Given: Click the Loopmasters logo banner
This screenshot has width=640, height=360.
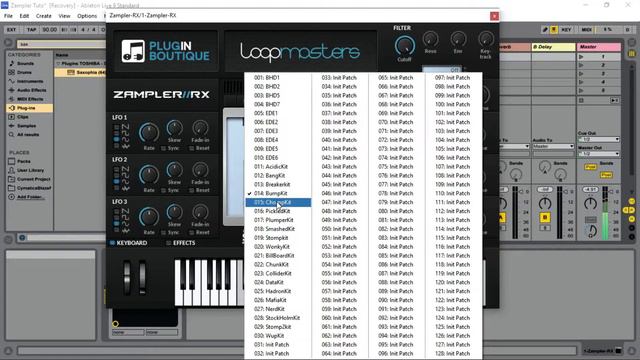Looking at the screenshot, I should pos(300,52).
